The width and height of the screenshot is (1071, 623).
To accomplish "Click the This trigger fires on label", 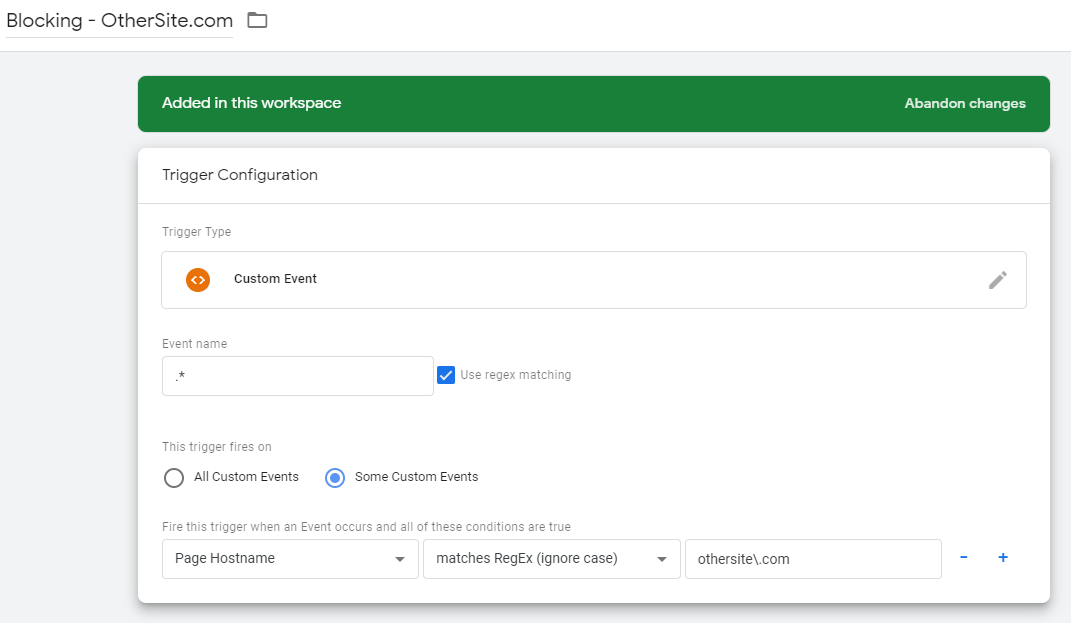I will (217, 447).
